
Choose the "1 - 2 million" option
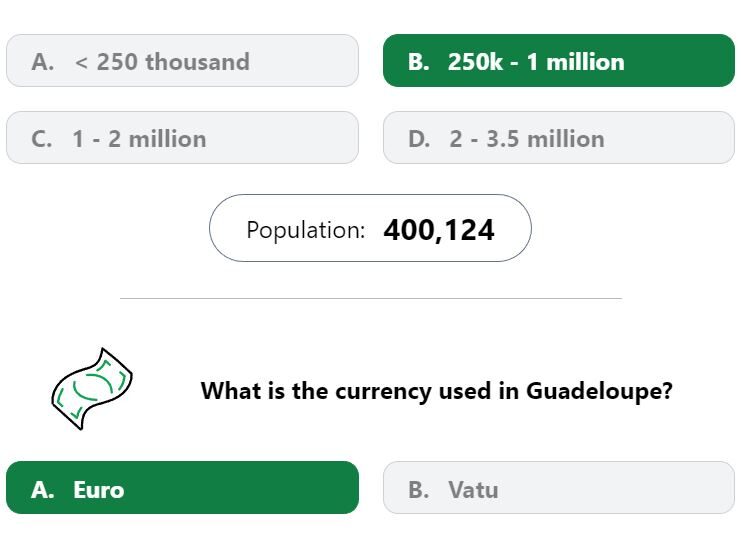pos(182,138)
